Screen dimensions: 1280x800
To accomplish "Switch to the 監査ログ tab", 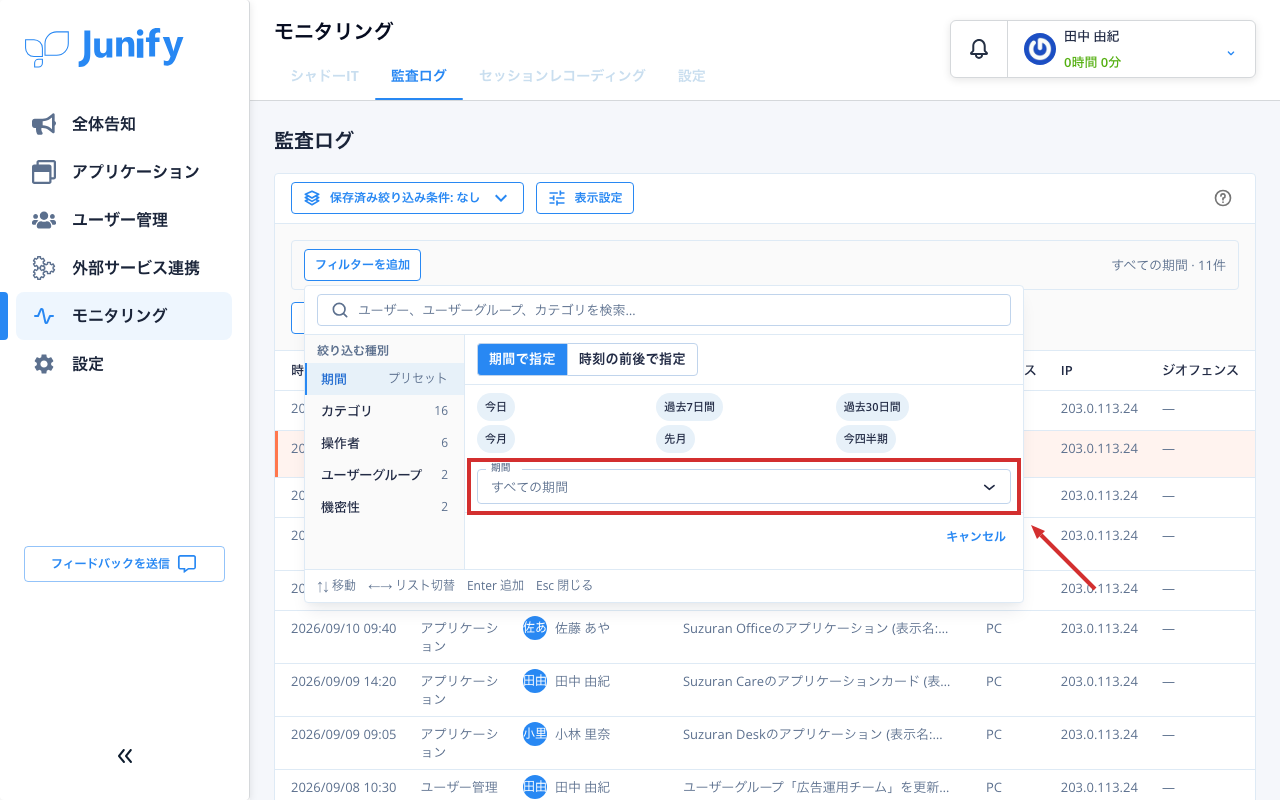I will [419, 75].
